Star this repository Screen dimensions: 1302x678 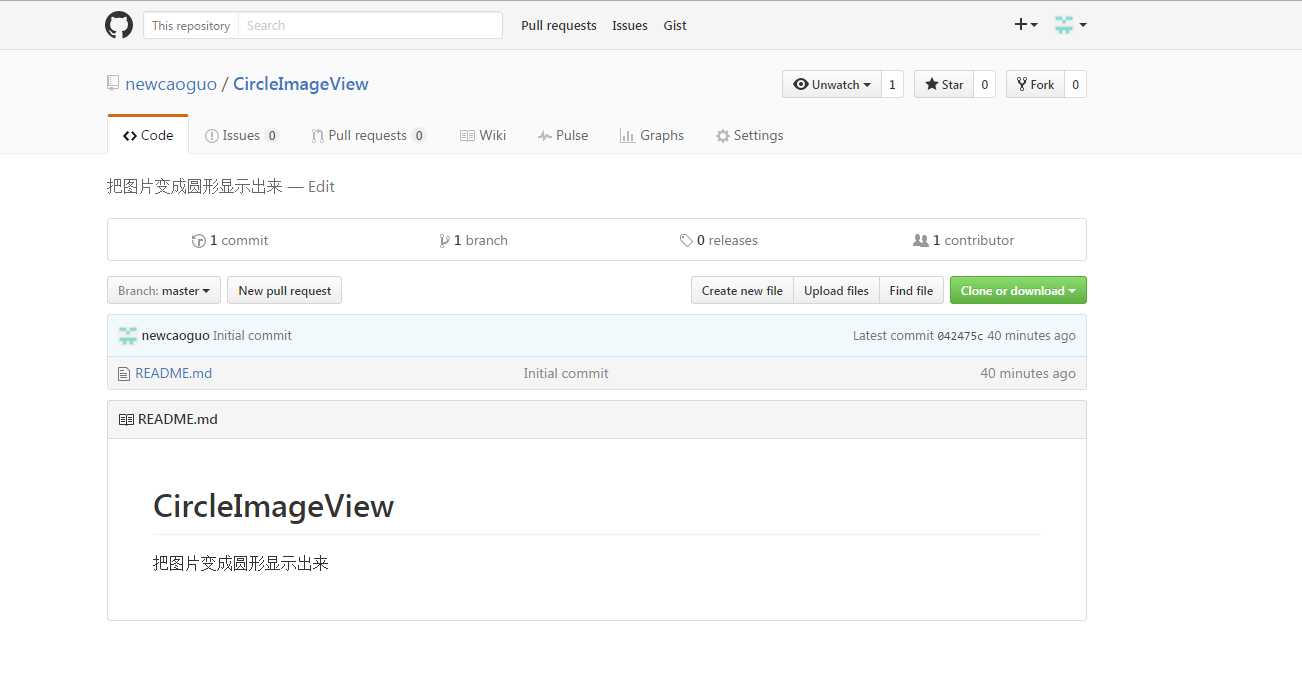pos(944,84)
